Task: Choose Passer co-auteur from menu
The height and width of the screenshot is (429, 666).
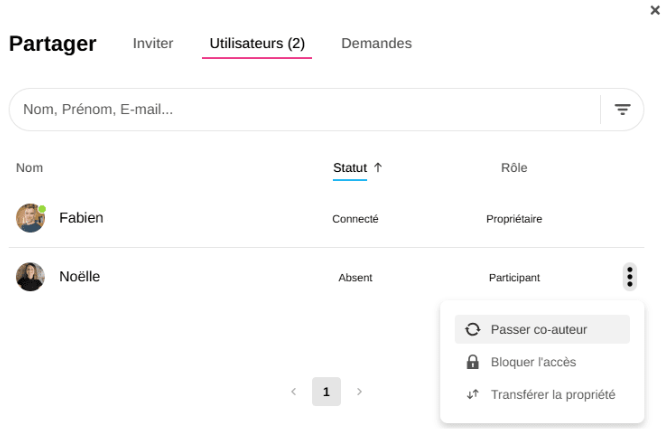Action: 539,329
